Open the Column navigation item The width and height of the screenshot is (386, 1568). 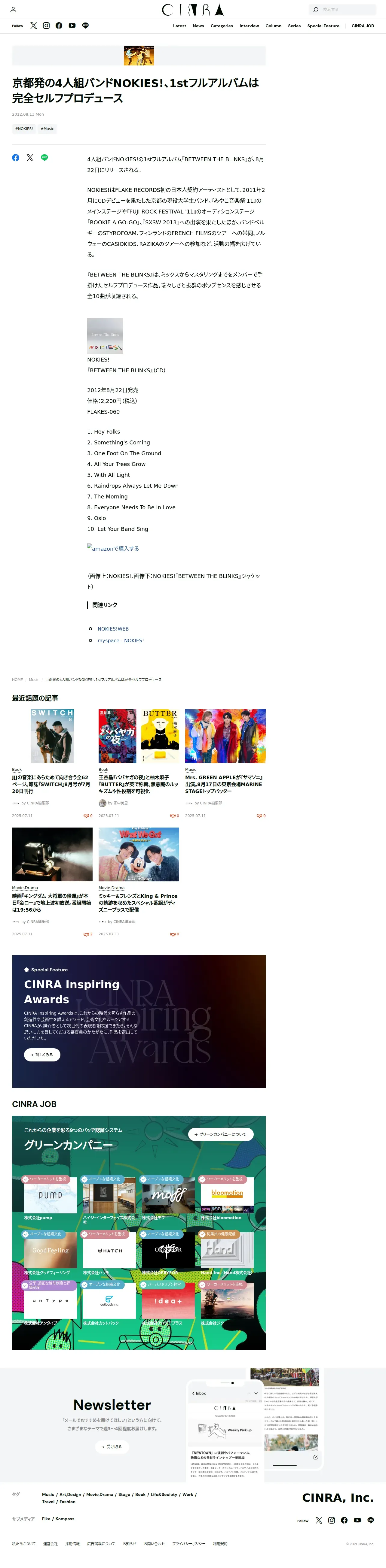(x=273, y=26)
